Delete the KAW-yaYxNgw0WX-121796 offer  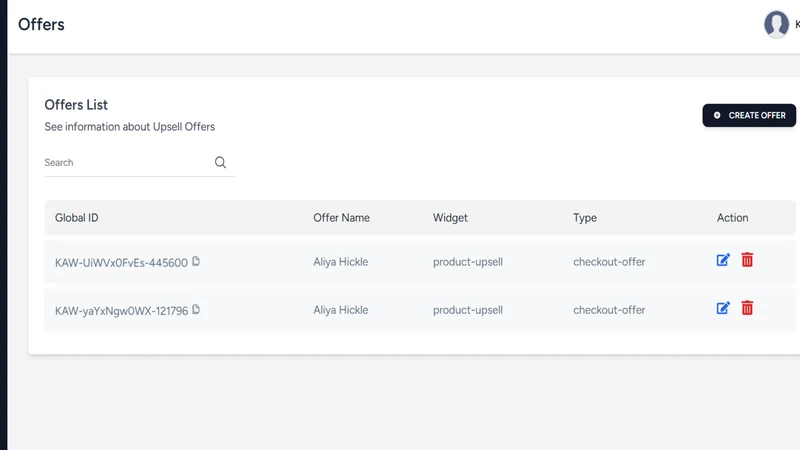tap(747, 308)
